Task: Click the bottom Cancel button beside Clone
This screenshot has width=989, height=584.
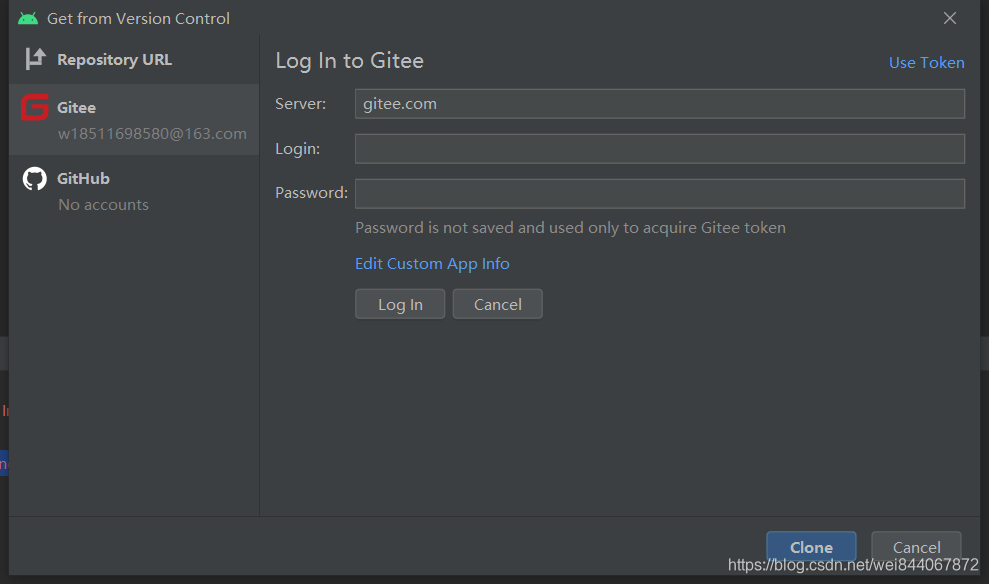Action: pyautogui.click(x=916, y=547)
